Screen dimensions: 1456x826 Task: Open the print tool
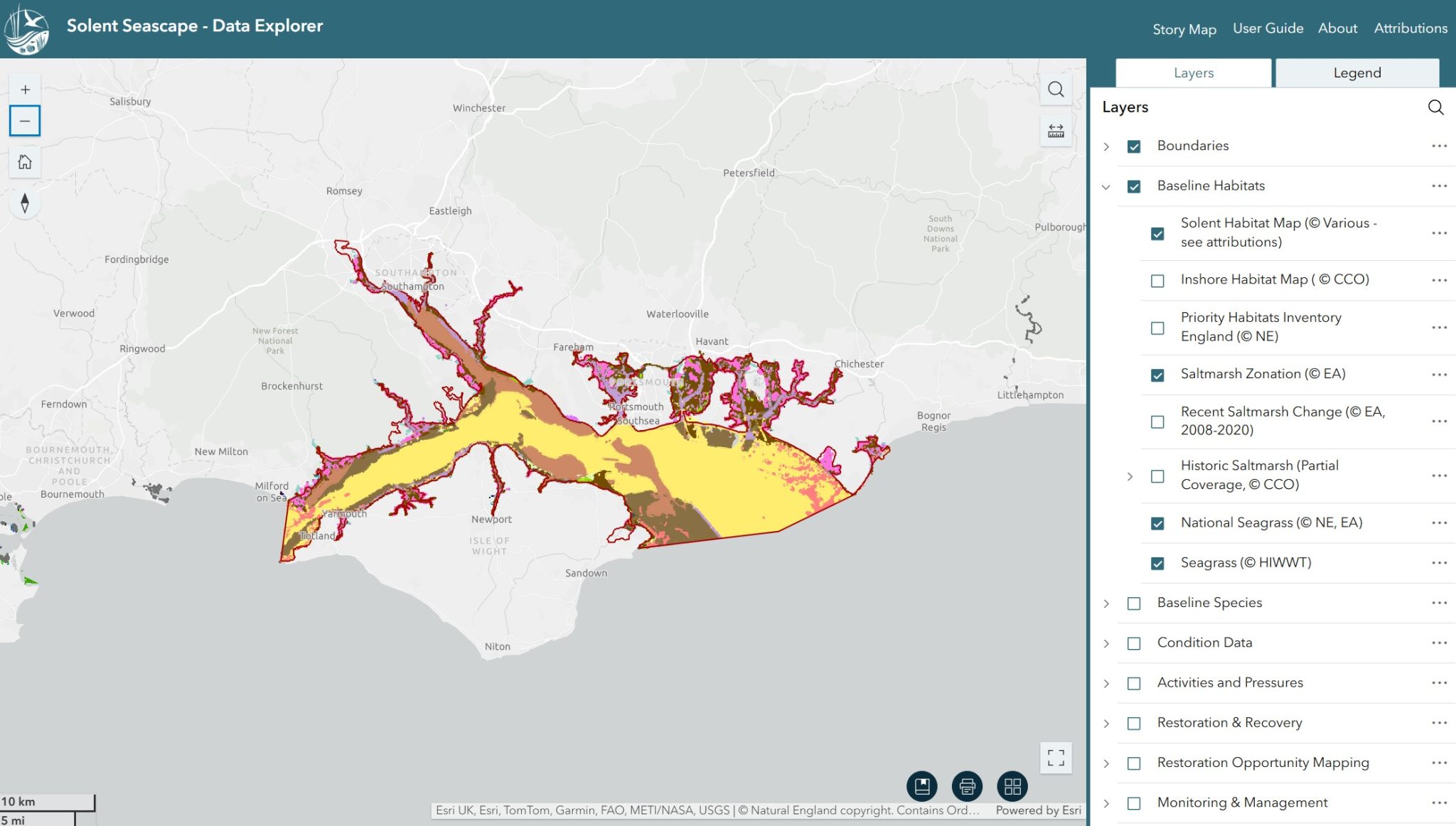click(967, 786)
